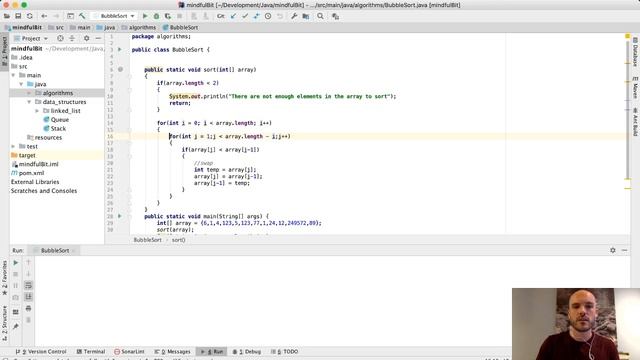Click the Back navigation arrow

point(44,16)
